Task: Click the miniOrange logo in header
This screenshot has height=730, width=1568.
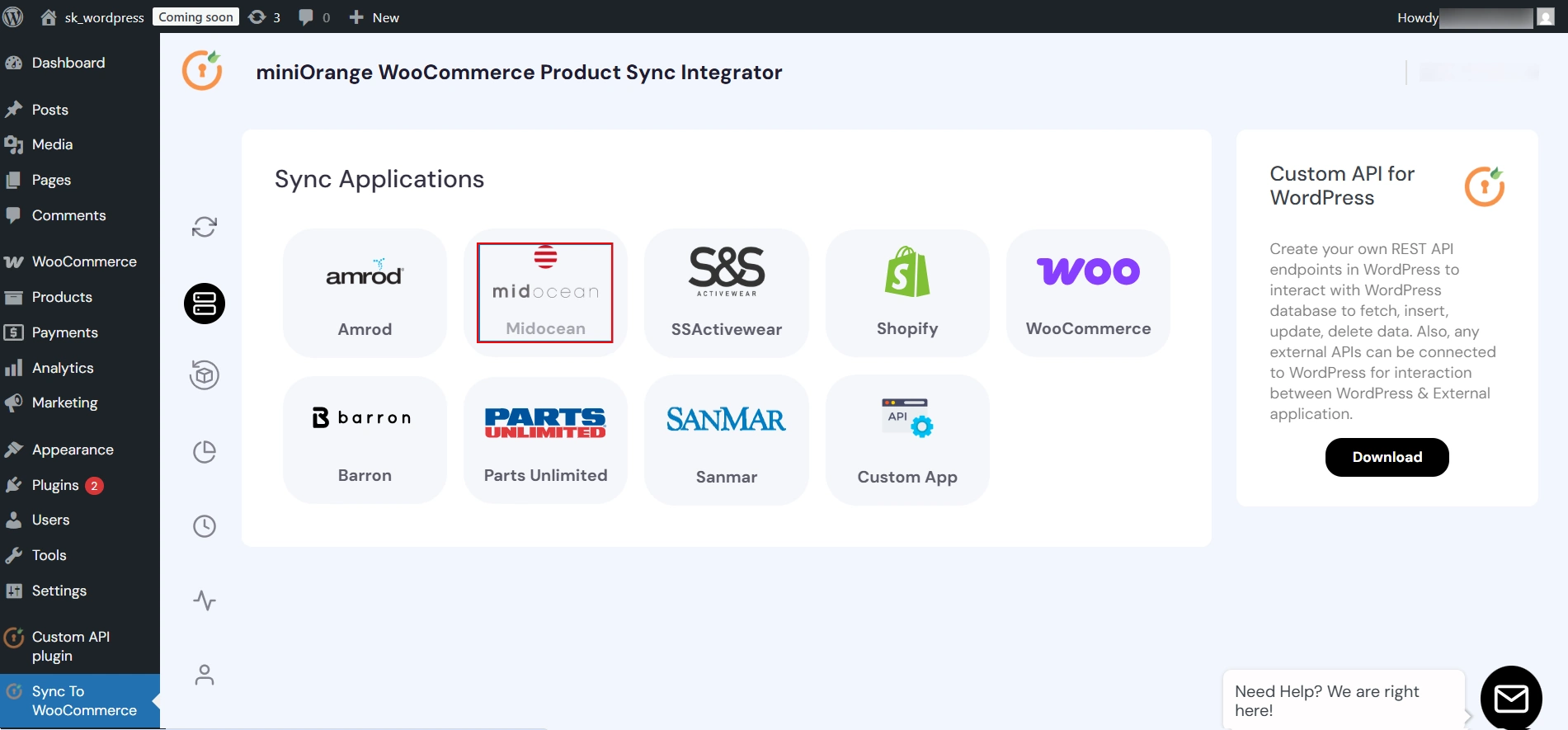Action: click(x=202, y=70)
